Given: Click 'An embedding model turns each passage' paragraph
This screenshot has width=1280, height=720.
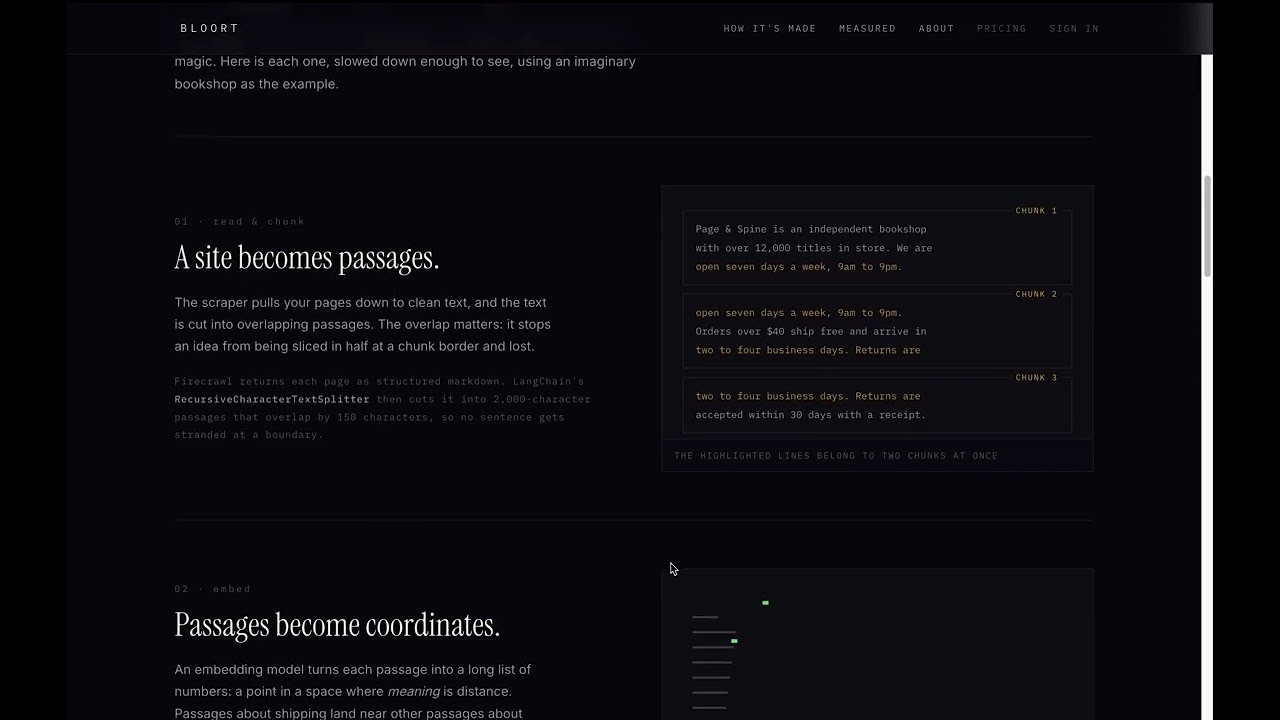Looking at the screenshot, I should click(x=352, y=691).
